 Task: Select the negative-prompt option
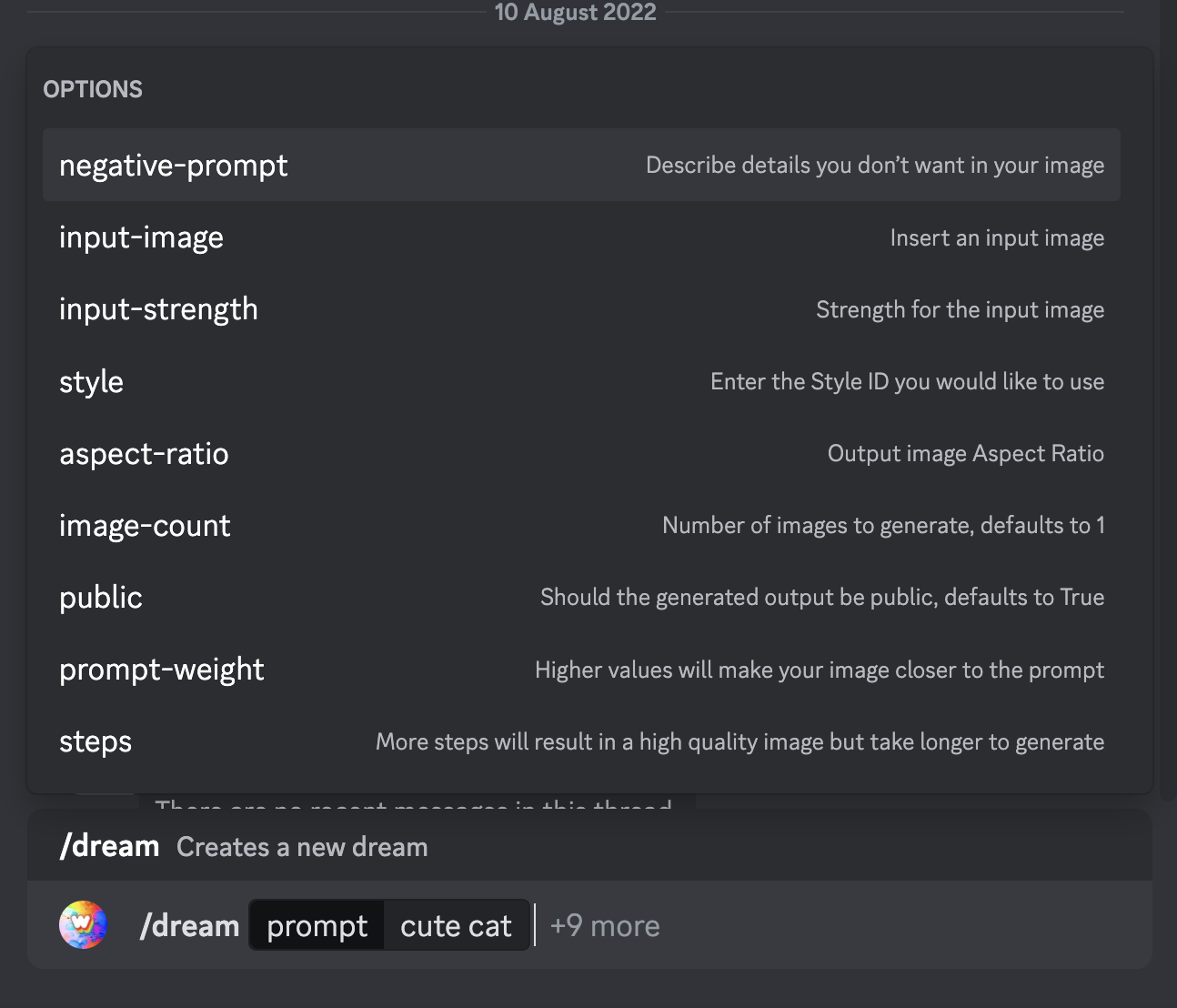173,166
